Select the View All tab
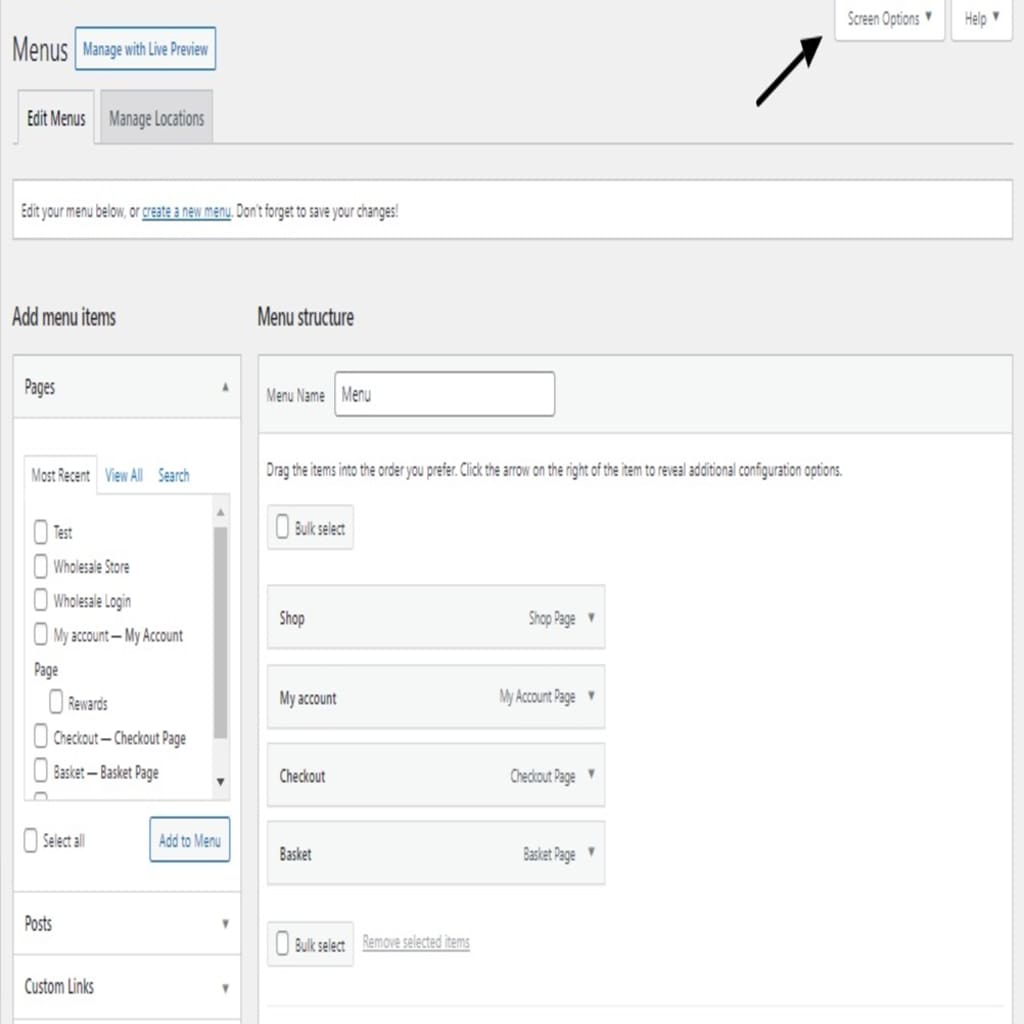Screen dimensions: 1024x1024 124,475
